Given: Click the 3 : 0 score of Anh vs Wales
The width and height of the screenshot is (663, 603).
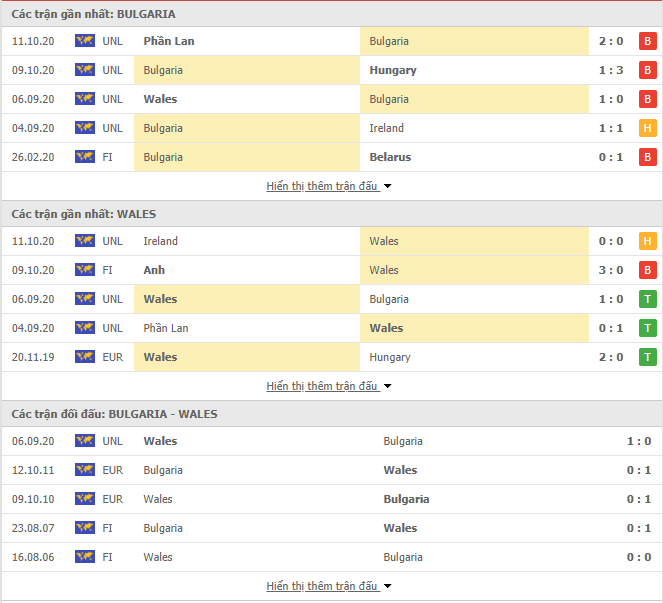Looking at the screenshot, I should (611, 270).
